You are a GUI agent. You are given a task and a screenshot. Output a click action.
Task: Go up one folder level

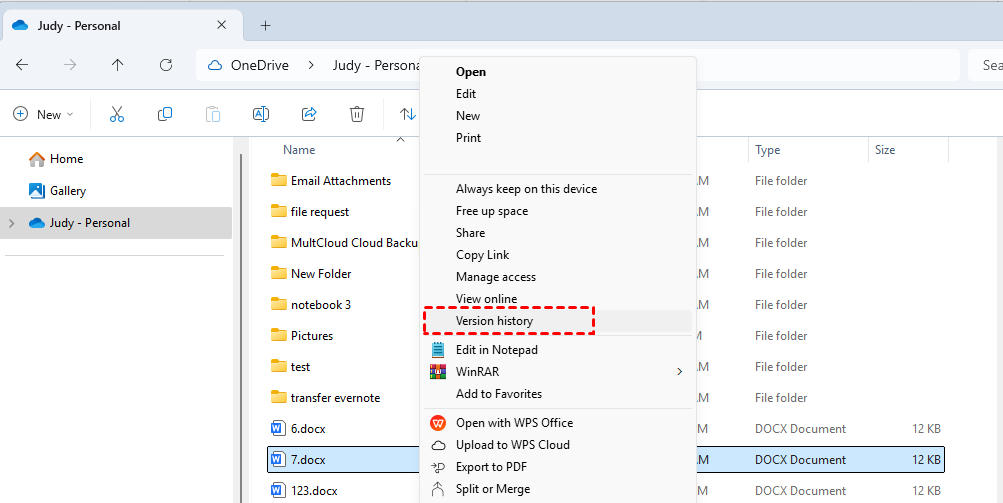(x=118, y=65)
